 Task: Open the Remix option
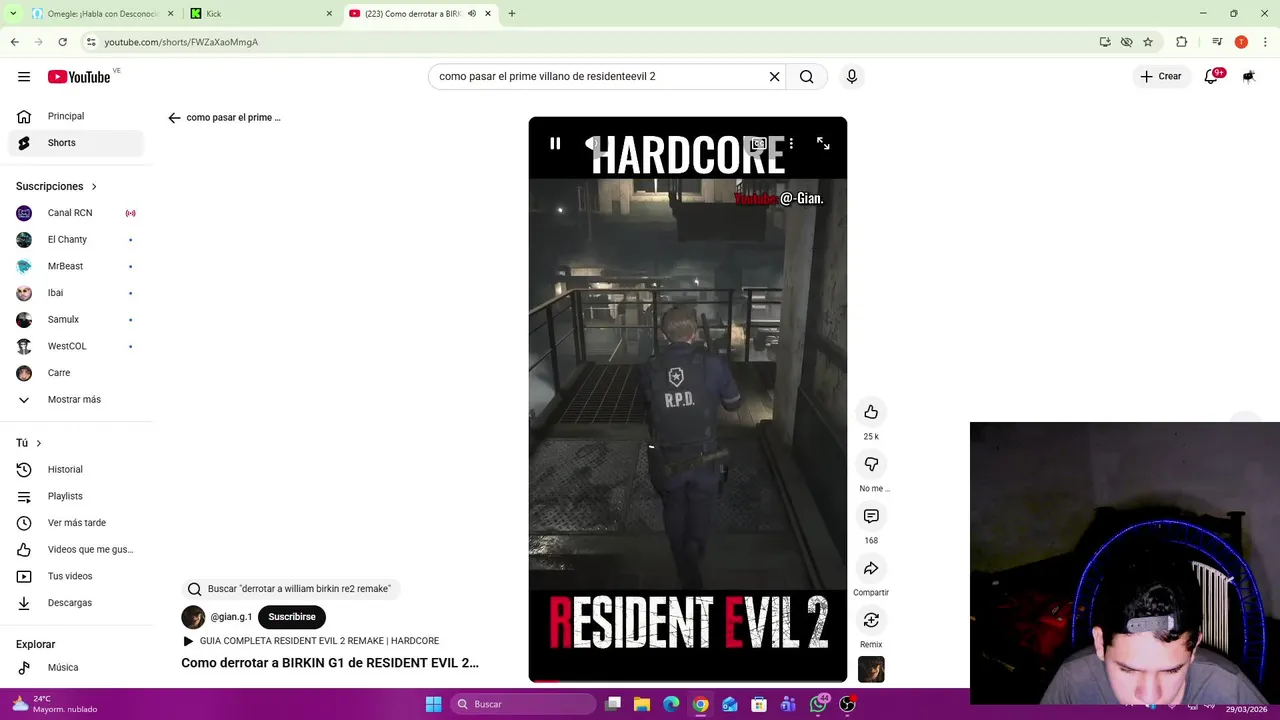point(871,620)
